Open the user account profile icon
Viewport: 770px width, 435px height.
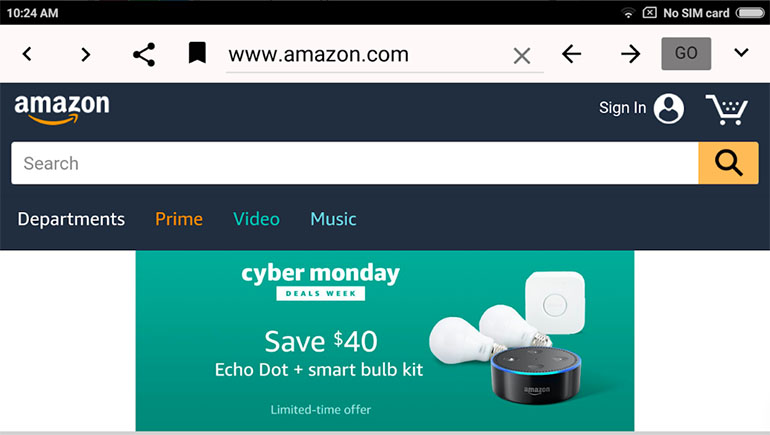pyautogui.click(x=668, y=109)
